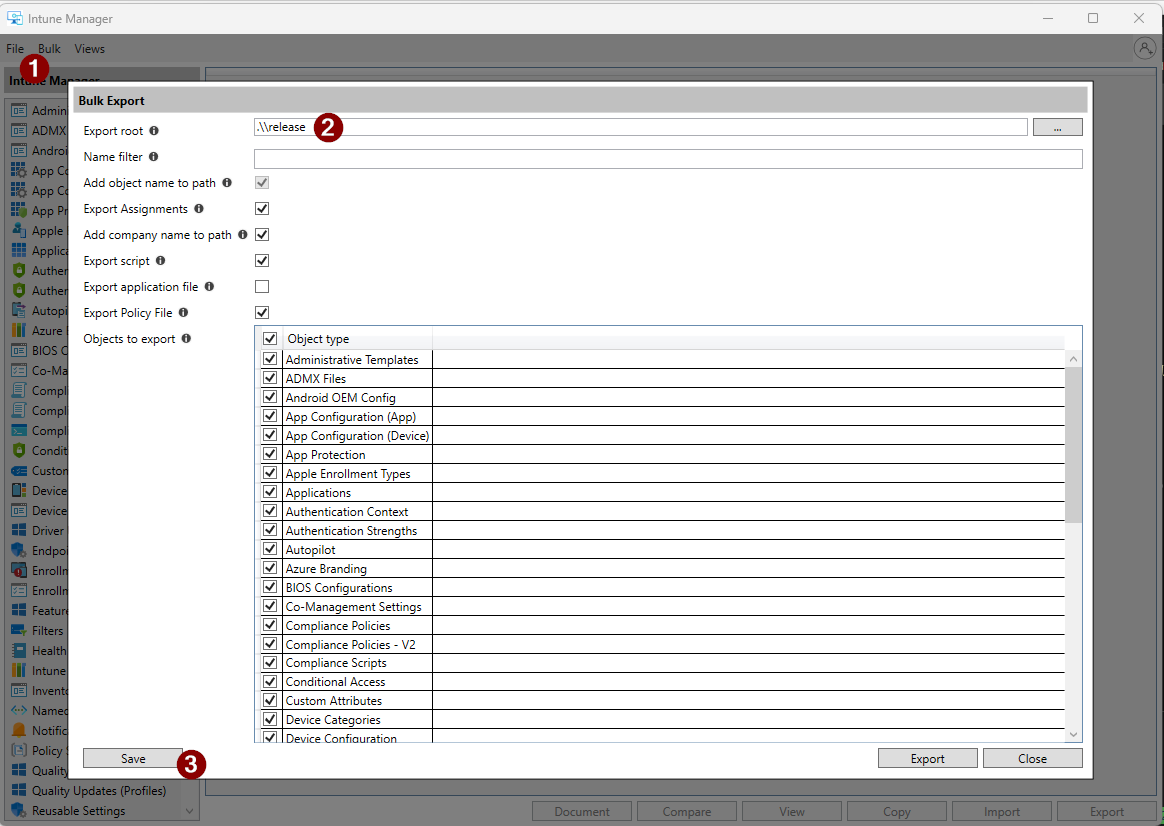Click info icon next to Export application file
Image resolution: width=1164 pixels, height=826 pixels.
point(209,286)
